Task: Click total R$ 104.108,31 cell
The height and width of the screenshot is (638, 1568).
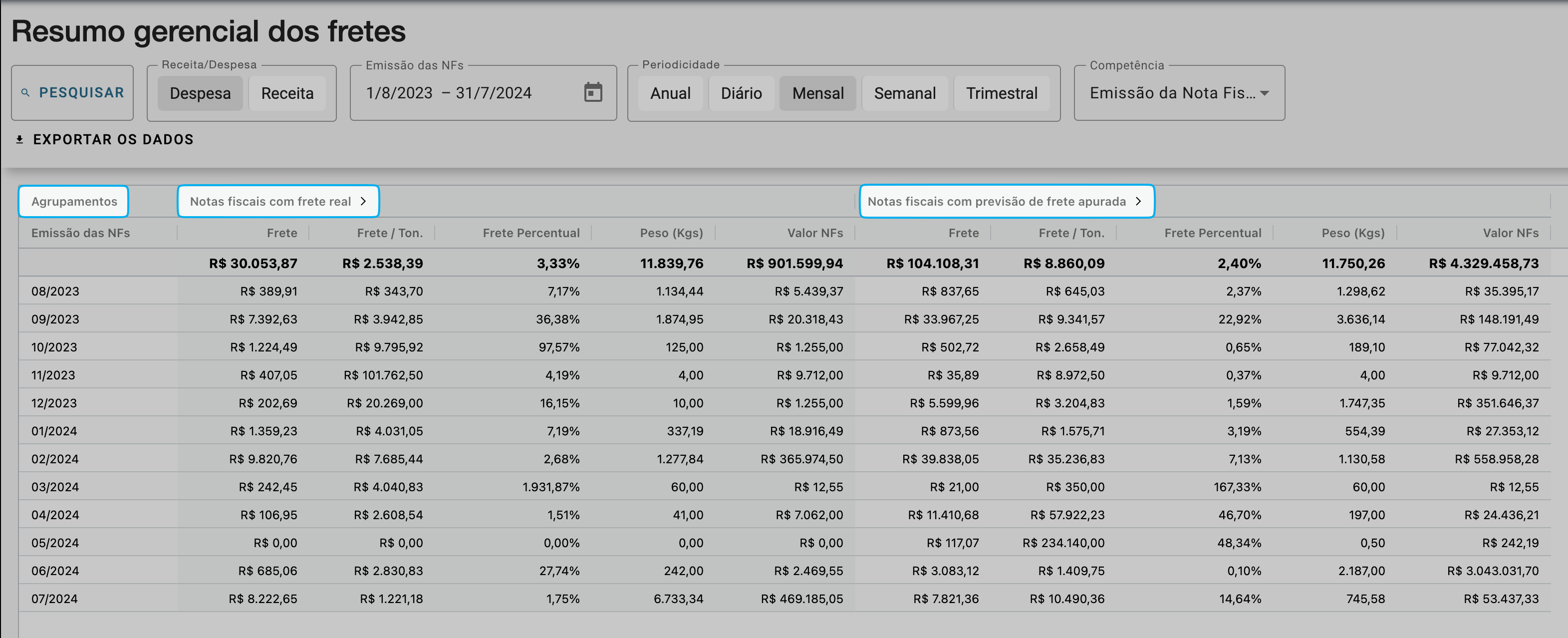Action: [933, 263]
